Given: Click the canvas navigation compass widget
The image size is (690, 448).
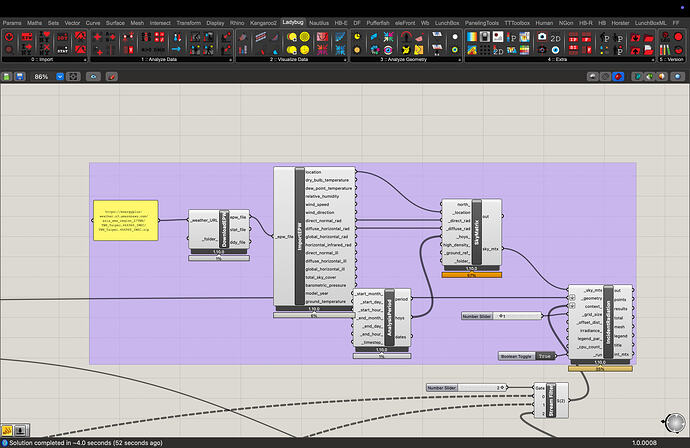Looking at the screenshot, I should 675,422.
